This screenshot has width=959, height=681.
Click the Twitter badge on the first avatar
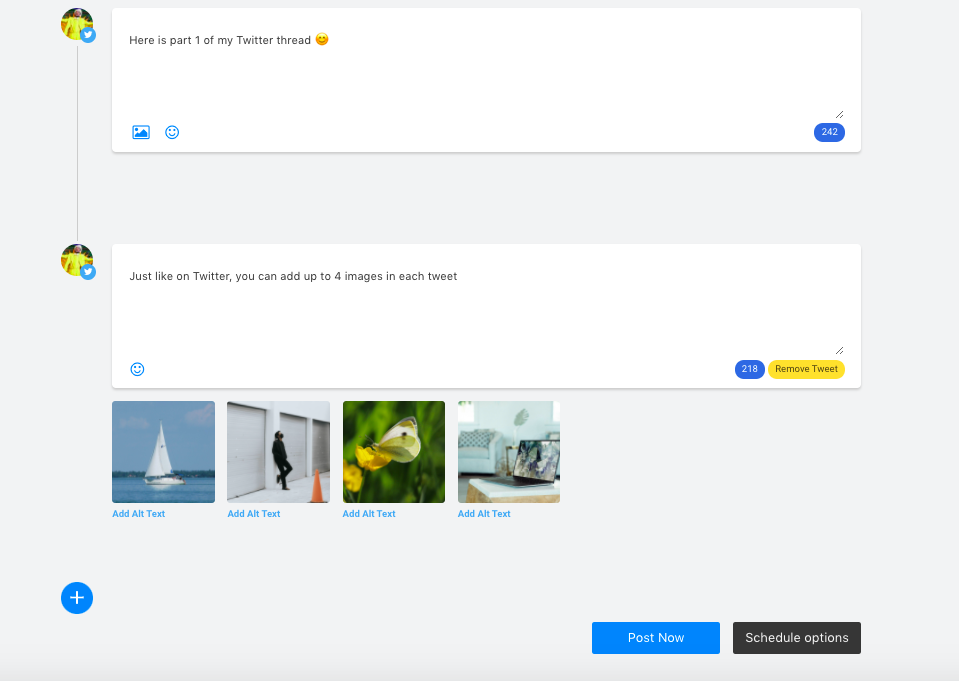point(88,34)
